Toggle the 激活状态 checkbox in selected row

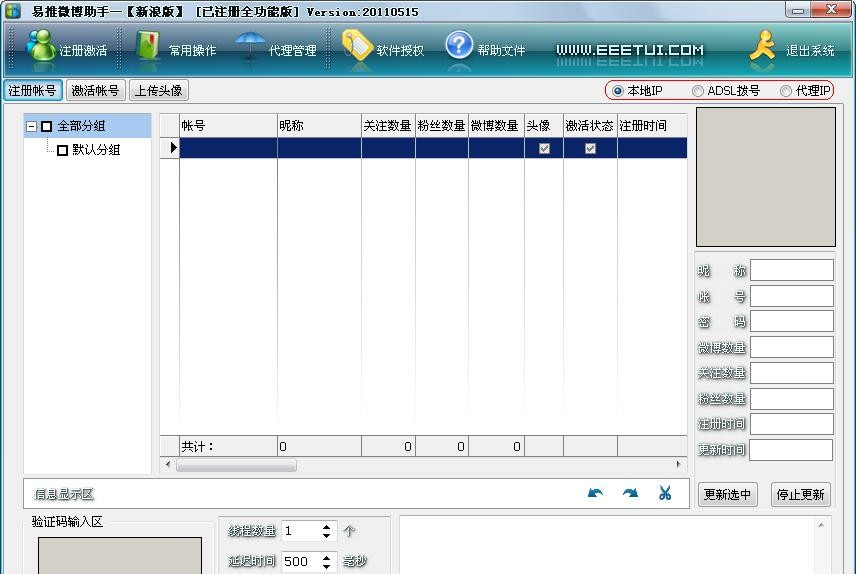[x=590, y=148]
